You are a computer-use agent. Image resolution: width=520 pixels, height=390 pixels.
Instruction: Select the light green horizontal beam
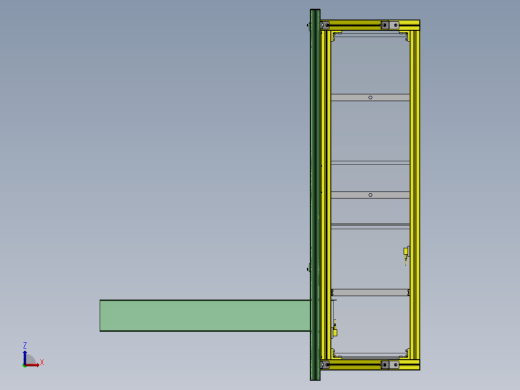(205, 316)
